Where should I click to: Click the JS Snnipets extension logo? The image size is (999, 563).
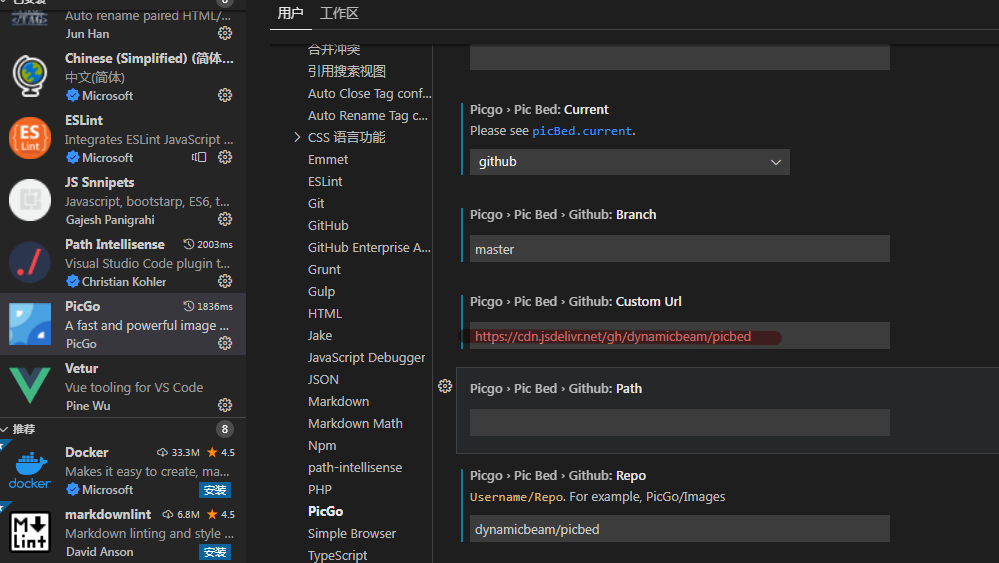30,200
